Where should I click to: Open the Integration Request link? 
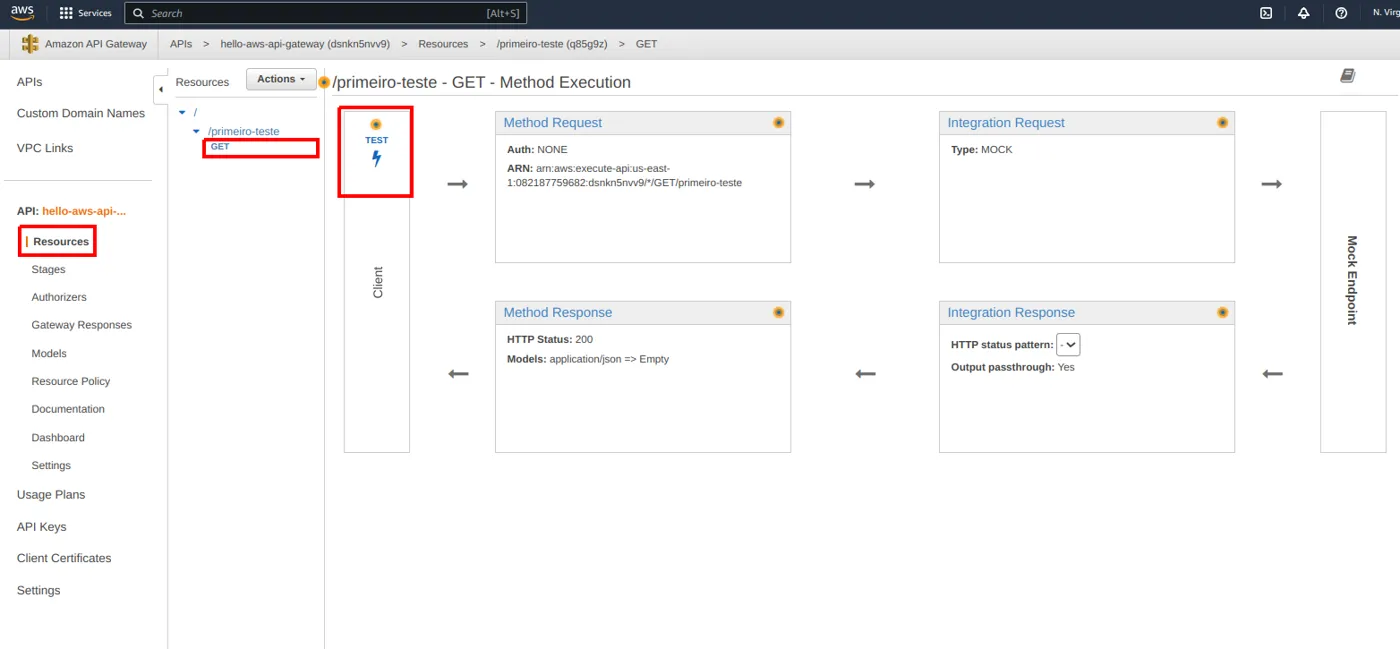tap(1006, 122)
